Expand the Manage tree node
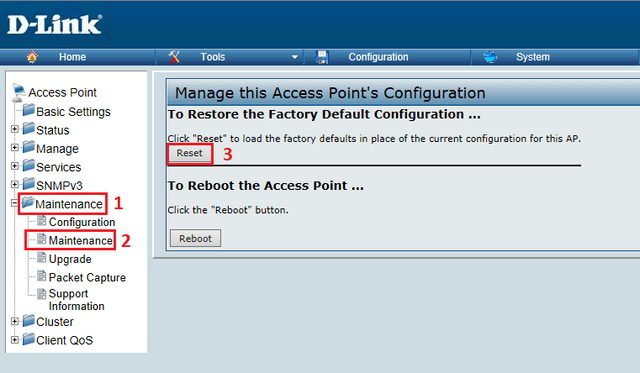This screenshot has height=373, width=640. coord(15,148)
